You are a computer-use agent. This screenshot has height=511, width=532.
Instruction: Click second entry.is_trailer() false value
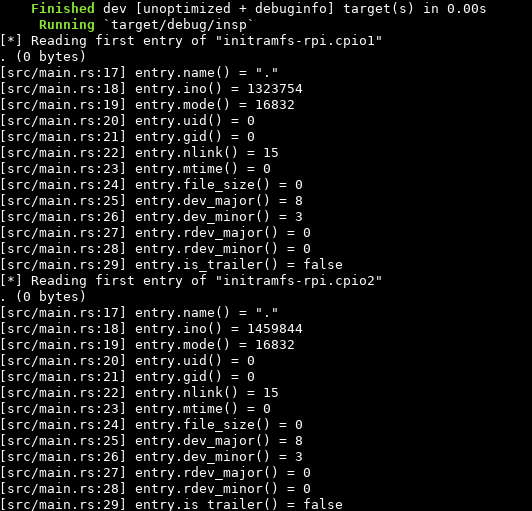[x=323, y=504]
